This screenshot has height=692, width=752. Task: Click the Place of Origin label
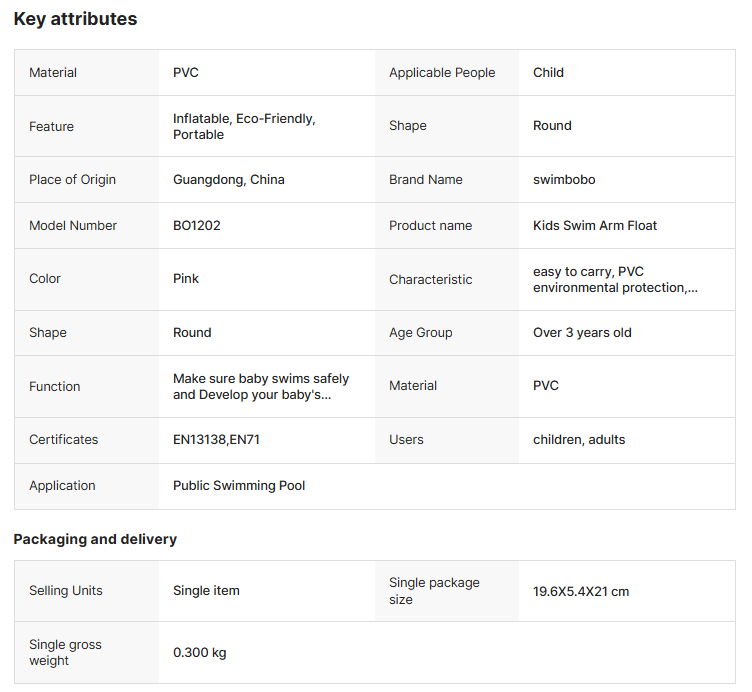72,180
